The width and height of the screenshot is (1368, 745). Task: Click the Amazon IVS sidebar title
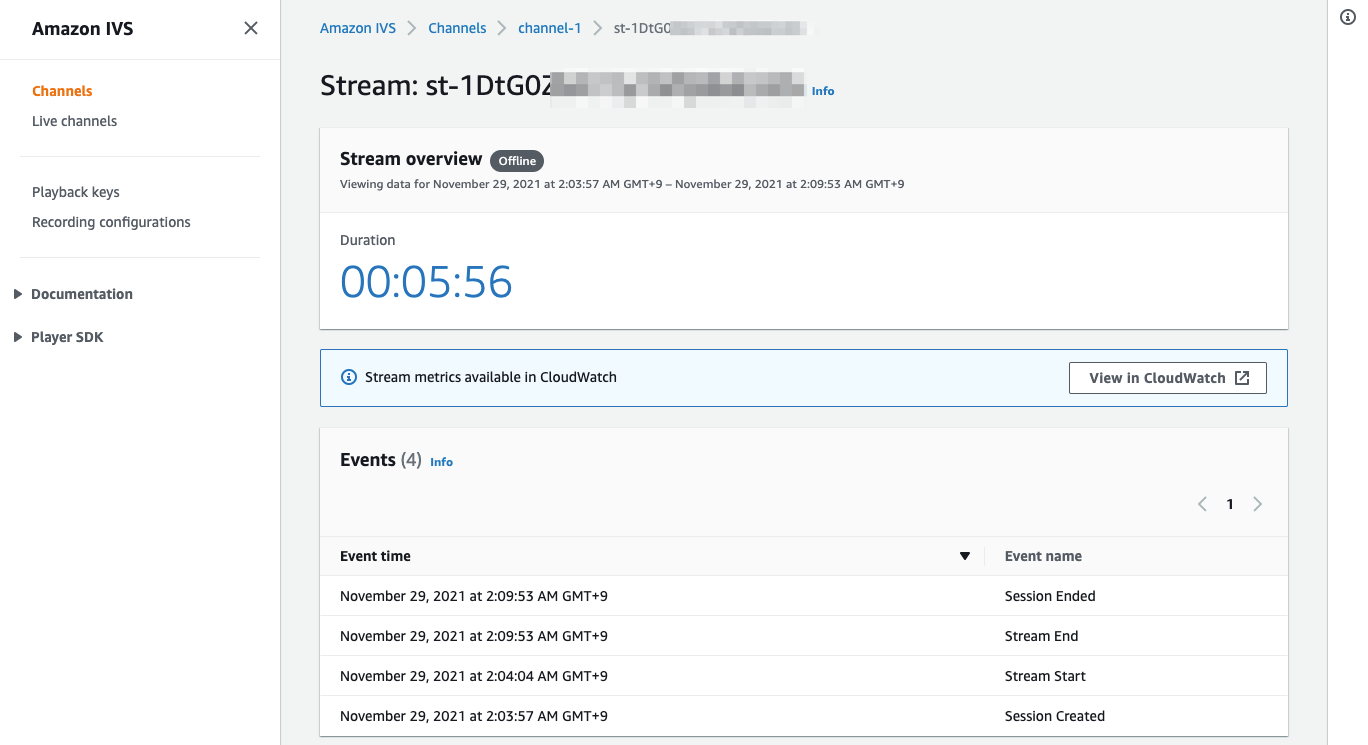pos(82,29)
